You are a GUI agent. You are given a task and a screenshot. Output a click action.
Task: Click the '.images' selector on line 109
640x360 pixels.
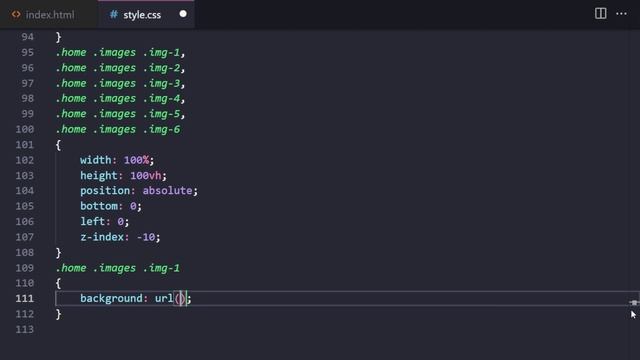[x=115, y=268]
